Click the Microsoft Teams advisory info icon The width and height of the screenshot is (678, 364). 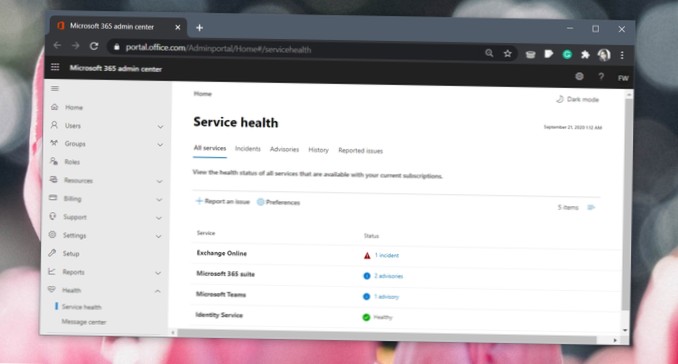367,297
